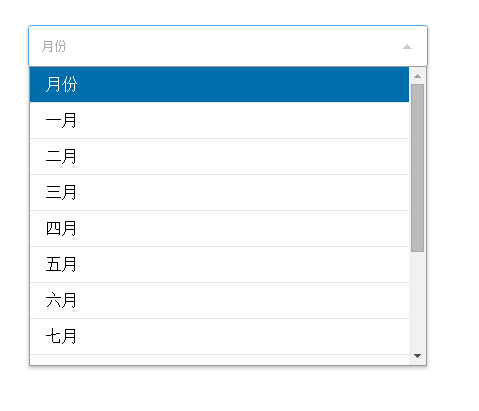Pick the 三月 option
Viewport: 479px width, 411px height.
pos(219,192)
